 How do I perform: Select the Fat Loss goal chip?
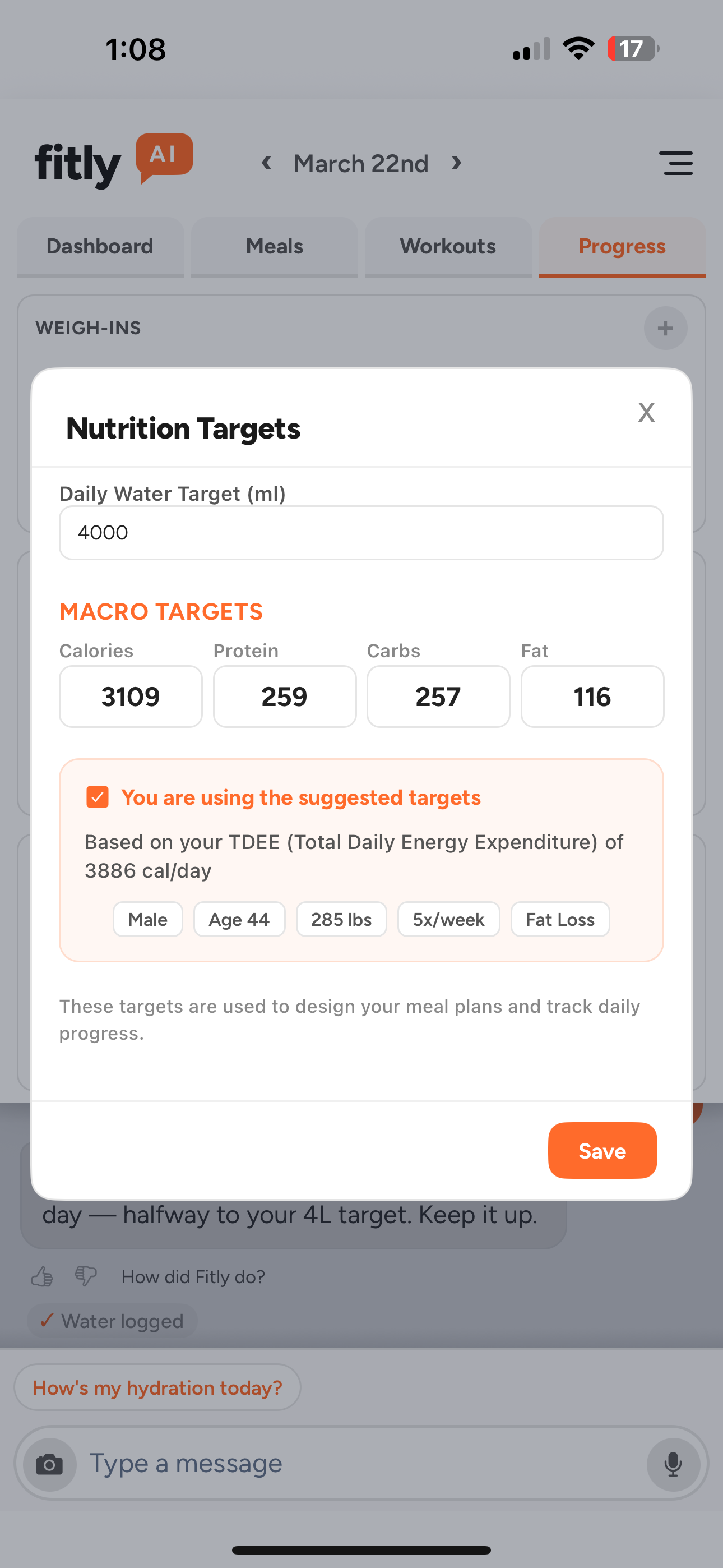(559, 919)
